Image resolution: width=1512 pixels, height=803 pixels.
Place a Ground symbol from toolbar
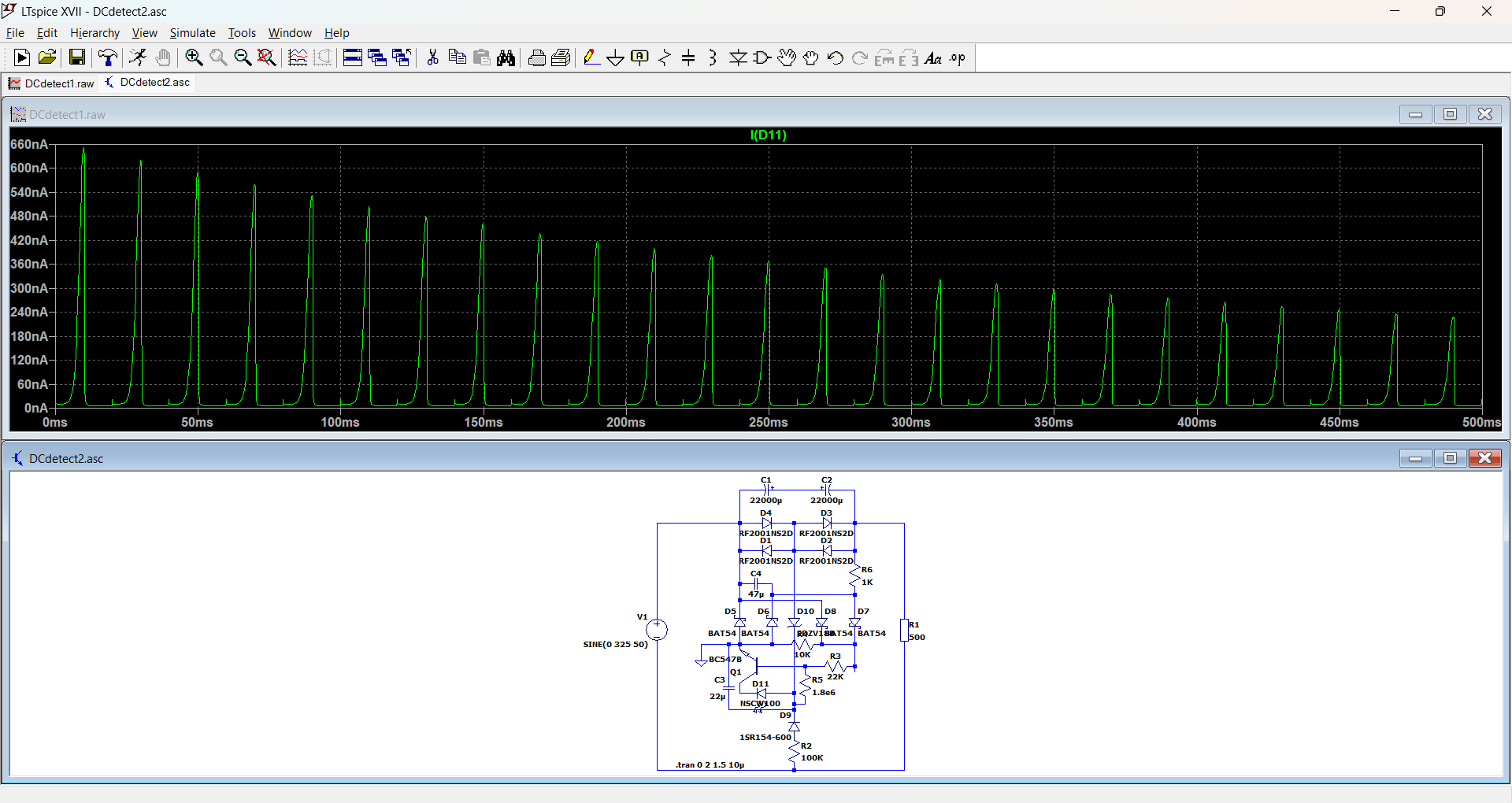(616, 57)
